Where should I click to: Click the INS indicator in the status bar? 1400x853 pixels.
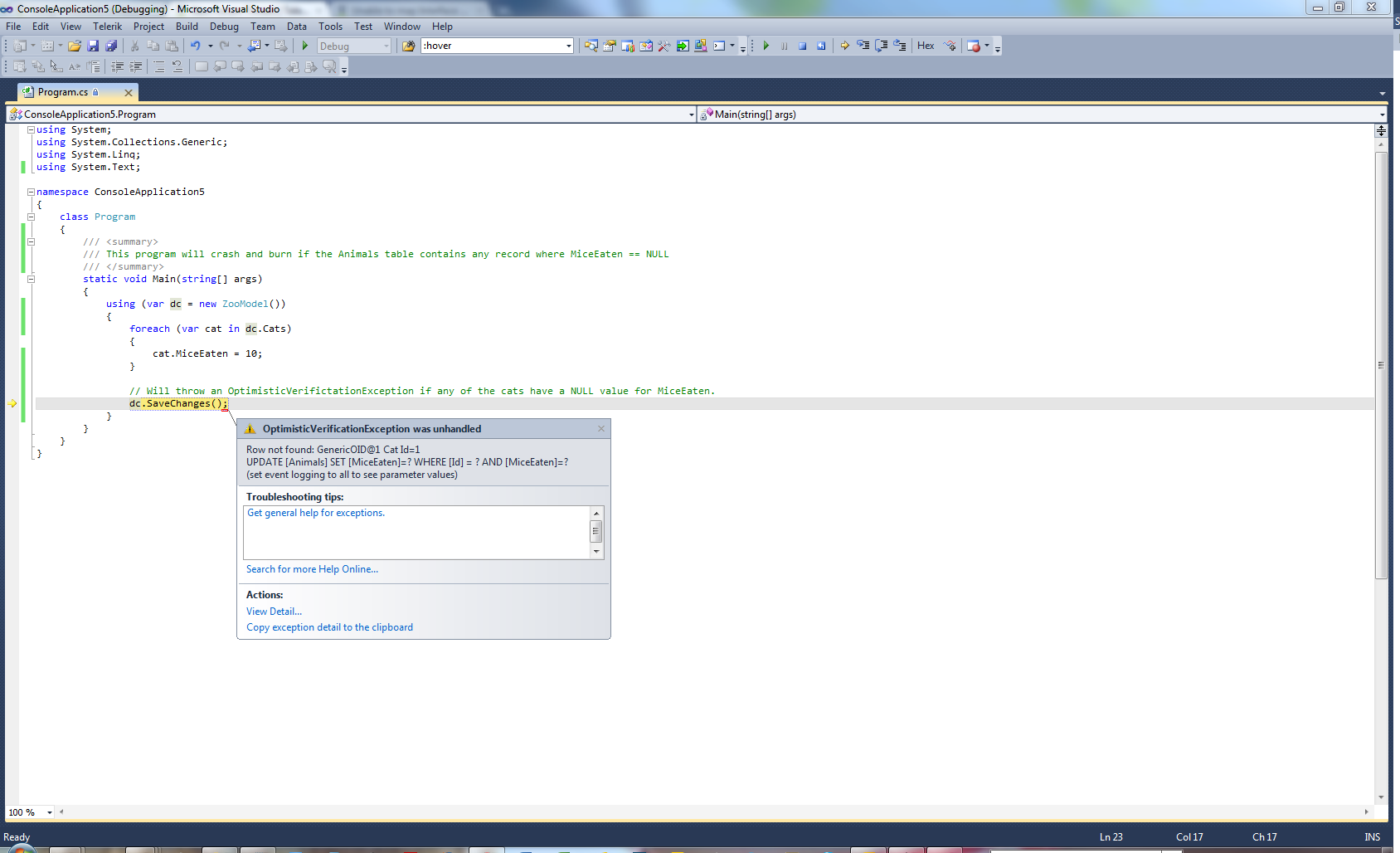[x=1373, y=837]
